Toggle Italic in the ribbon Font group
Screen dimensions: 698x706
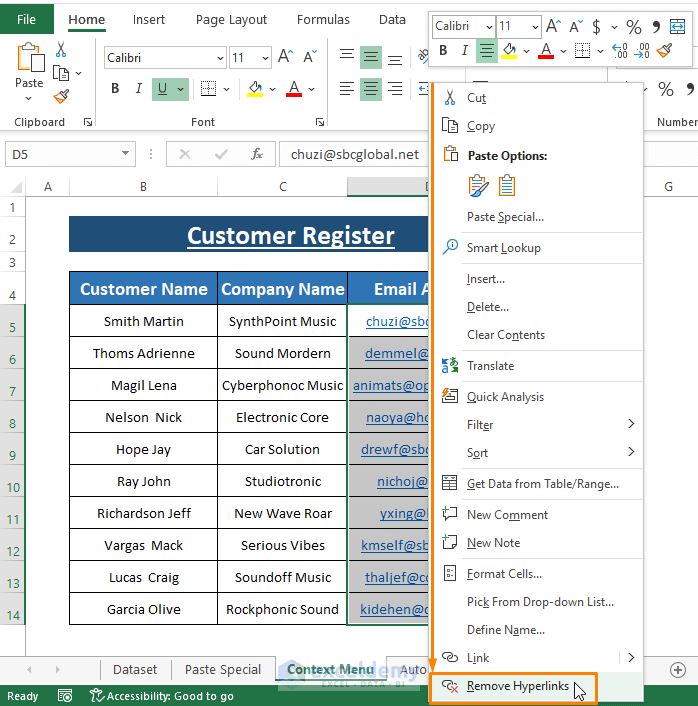click(x=139, y=89)
